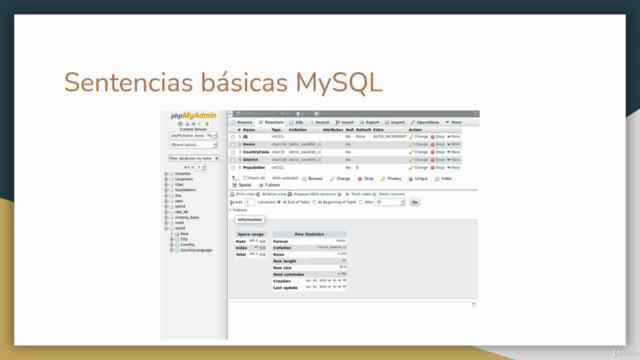Collapse the world database node
The width and height of the screenshot is (640, 360).
click(x=167, y=229)
